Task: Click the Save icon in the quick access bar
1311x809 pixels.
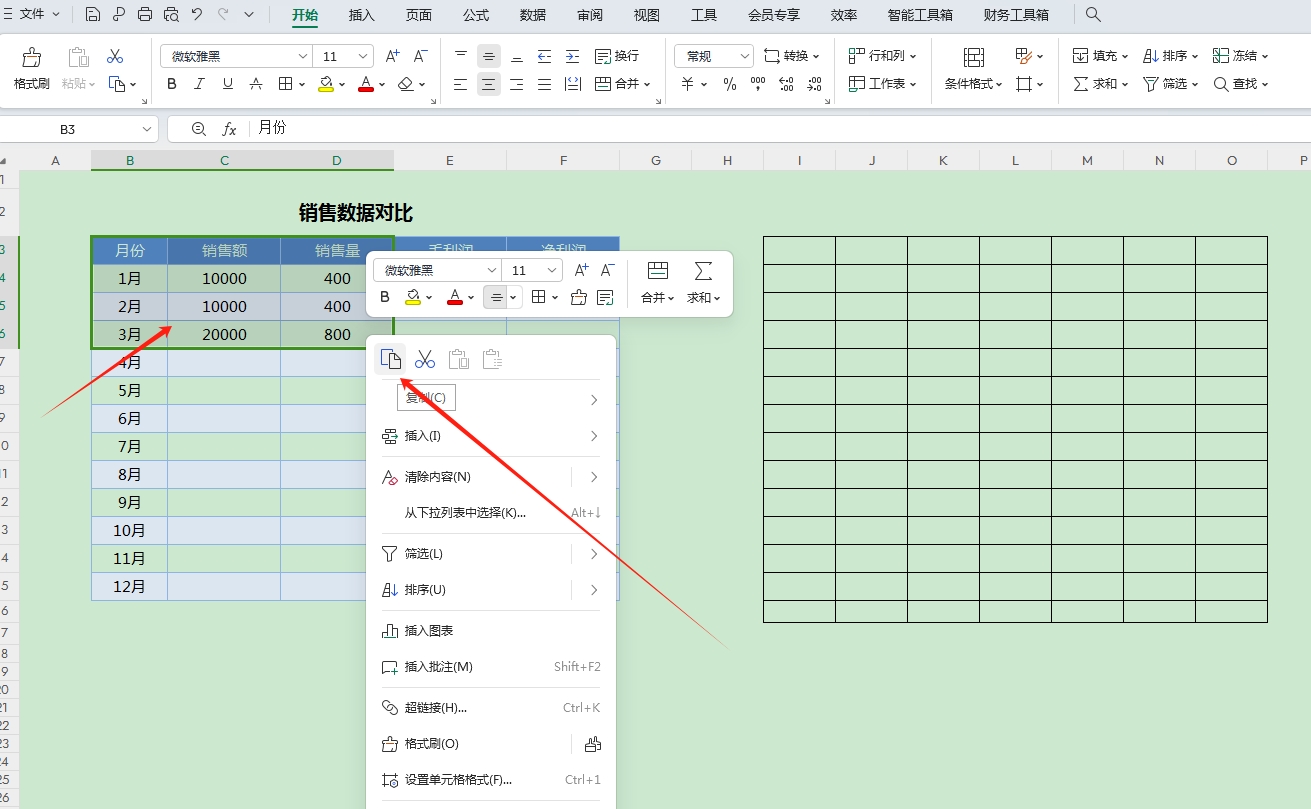Action: 93,14
